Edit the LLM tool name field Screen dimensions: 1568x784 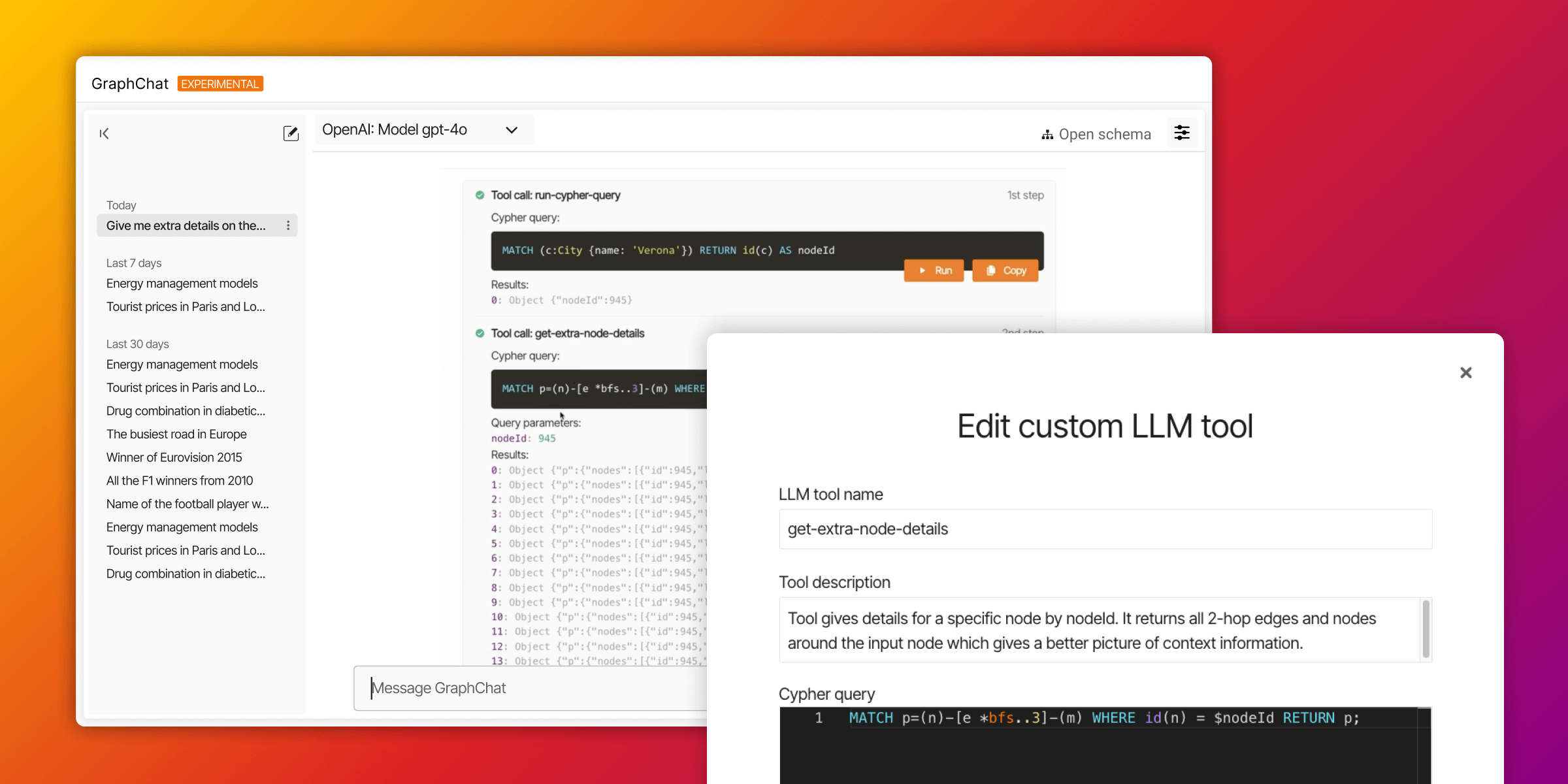tap(1104, 529)
